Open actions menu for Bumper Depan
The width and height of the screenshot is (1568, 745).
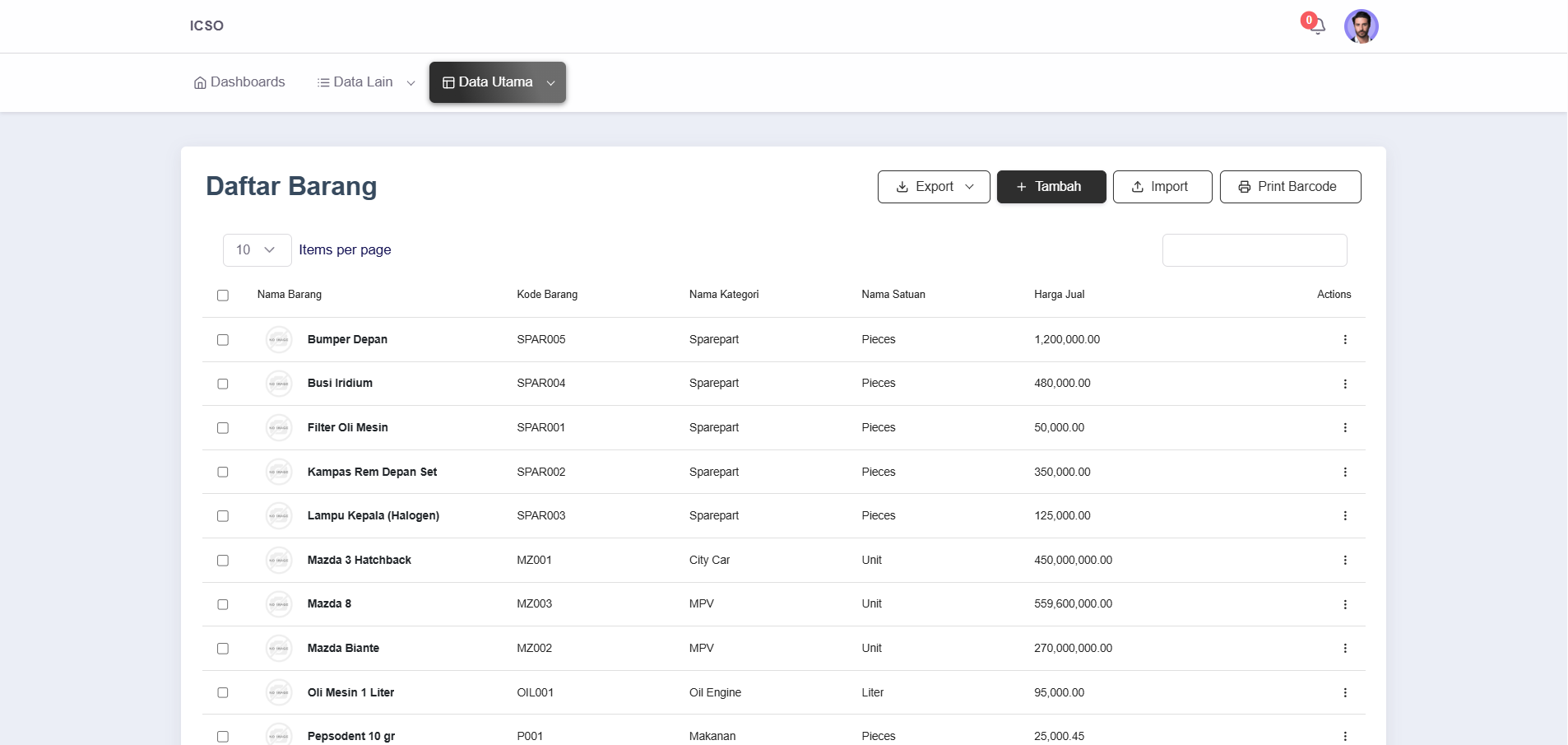pyautogui.click(x=1345, y=340)
